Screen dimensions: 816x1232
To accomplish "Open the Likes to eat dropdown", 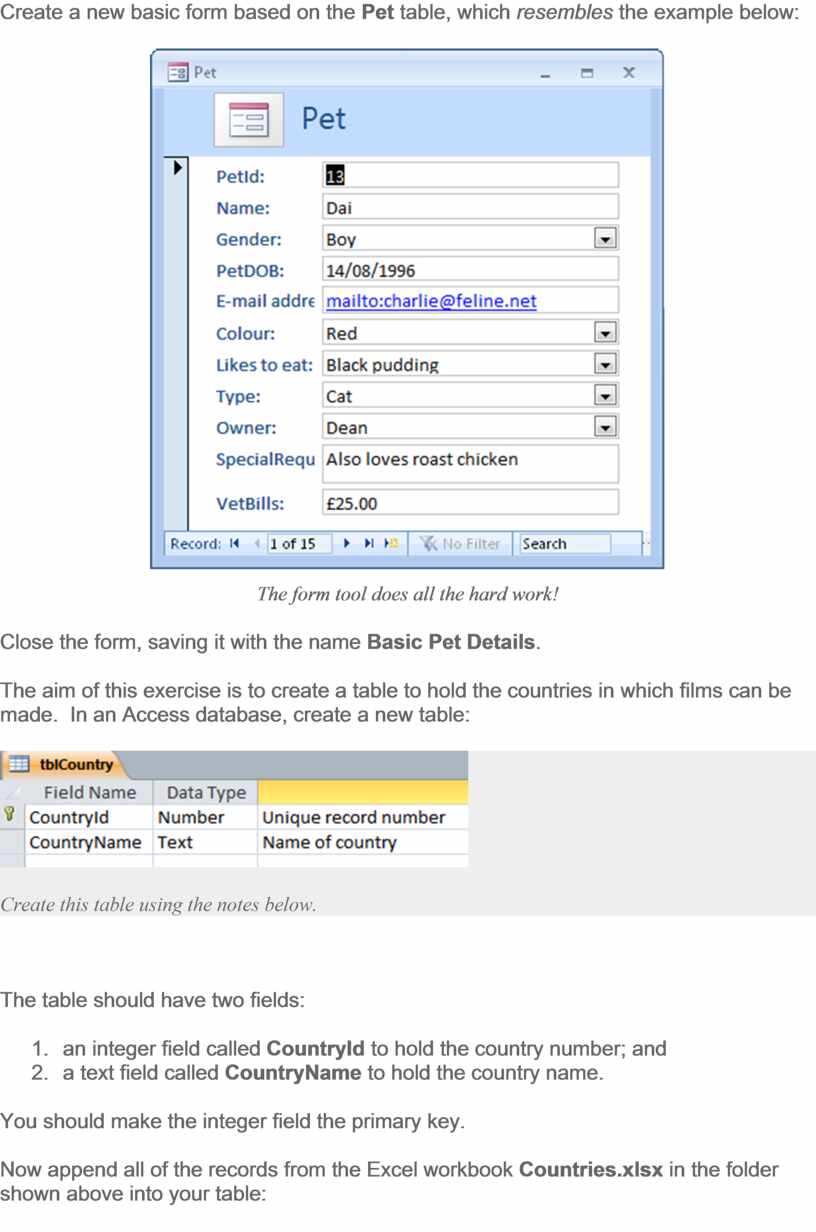I will [x=605, y=365].
